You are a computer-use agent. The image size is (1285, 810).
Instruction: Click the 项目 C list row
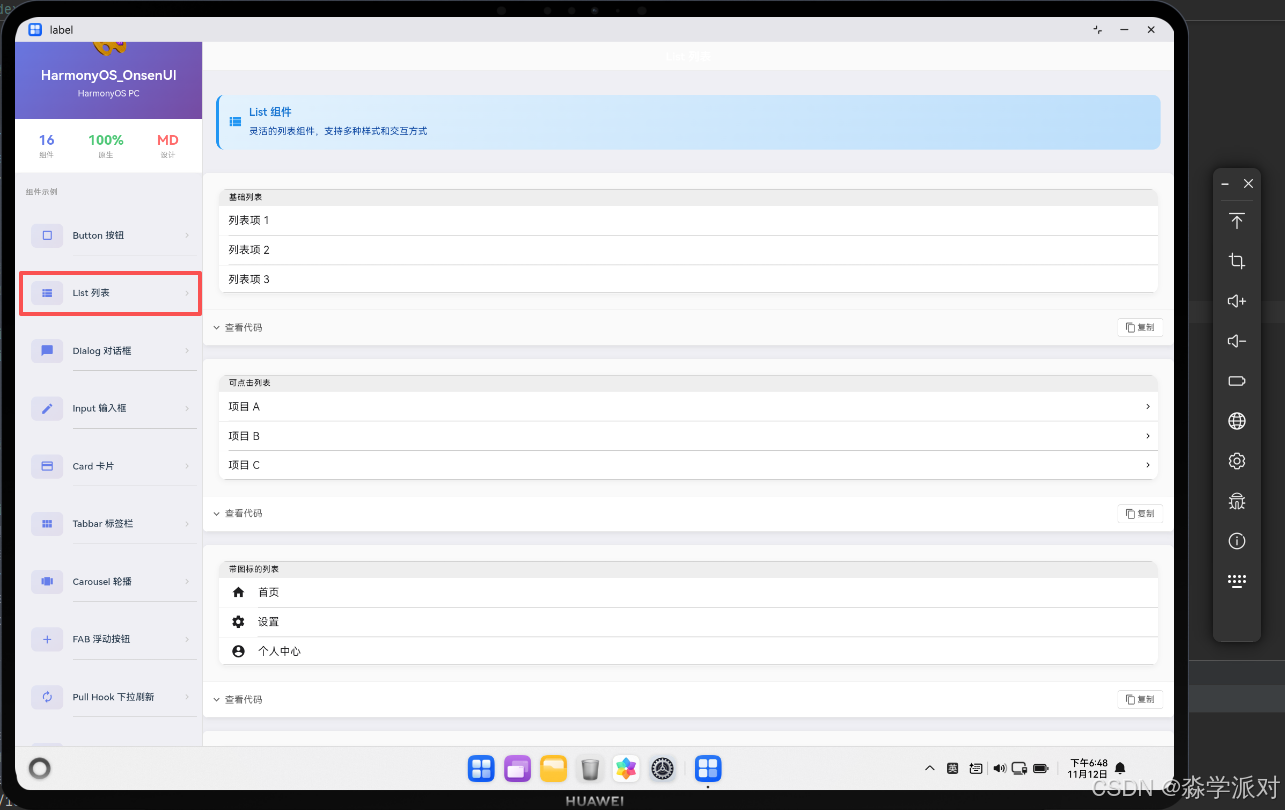(688, 465)
